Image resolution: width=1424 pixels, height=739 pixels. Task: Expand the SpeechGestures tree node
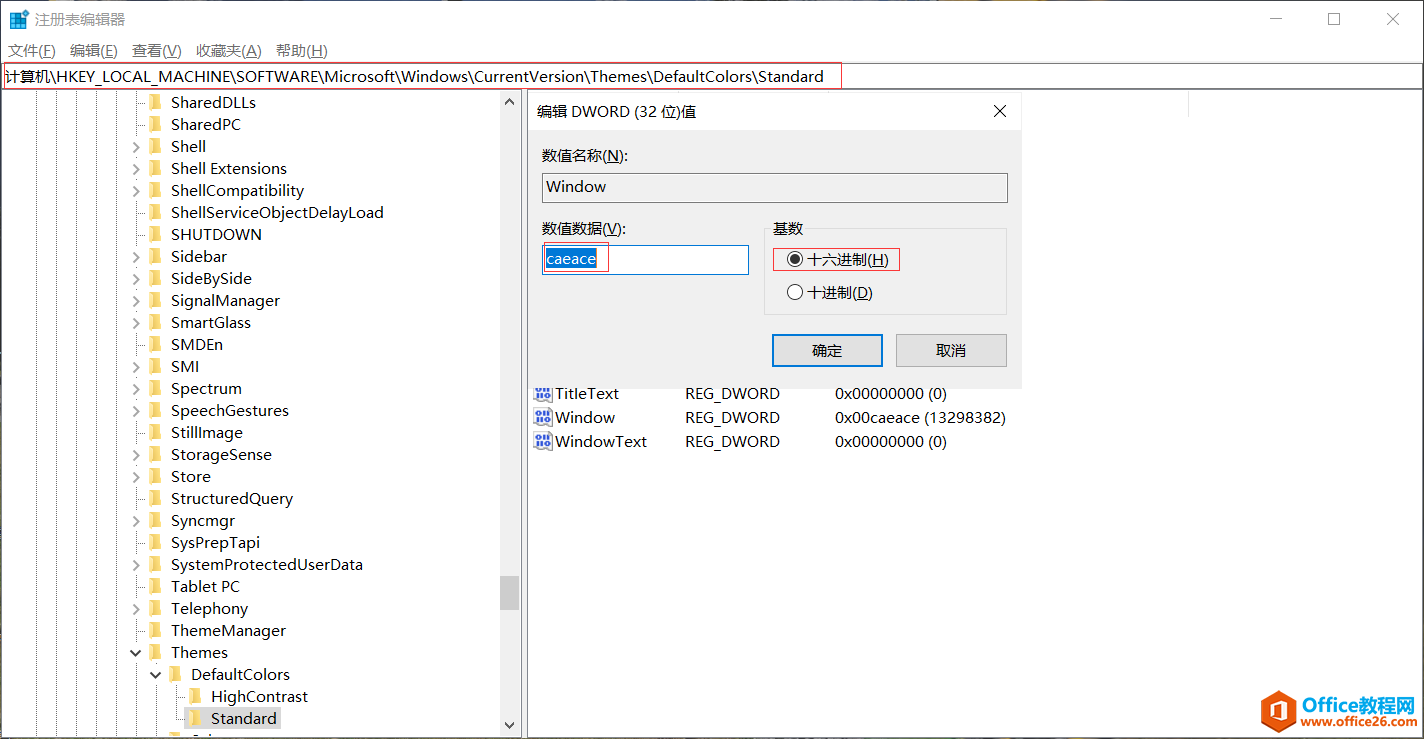pyautogui.click(x=136, y=410)
